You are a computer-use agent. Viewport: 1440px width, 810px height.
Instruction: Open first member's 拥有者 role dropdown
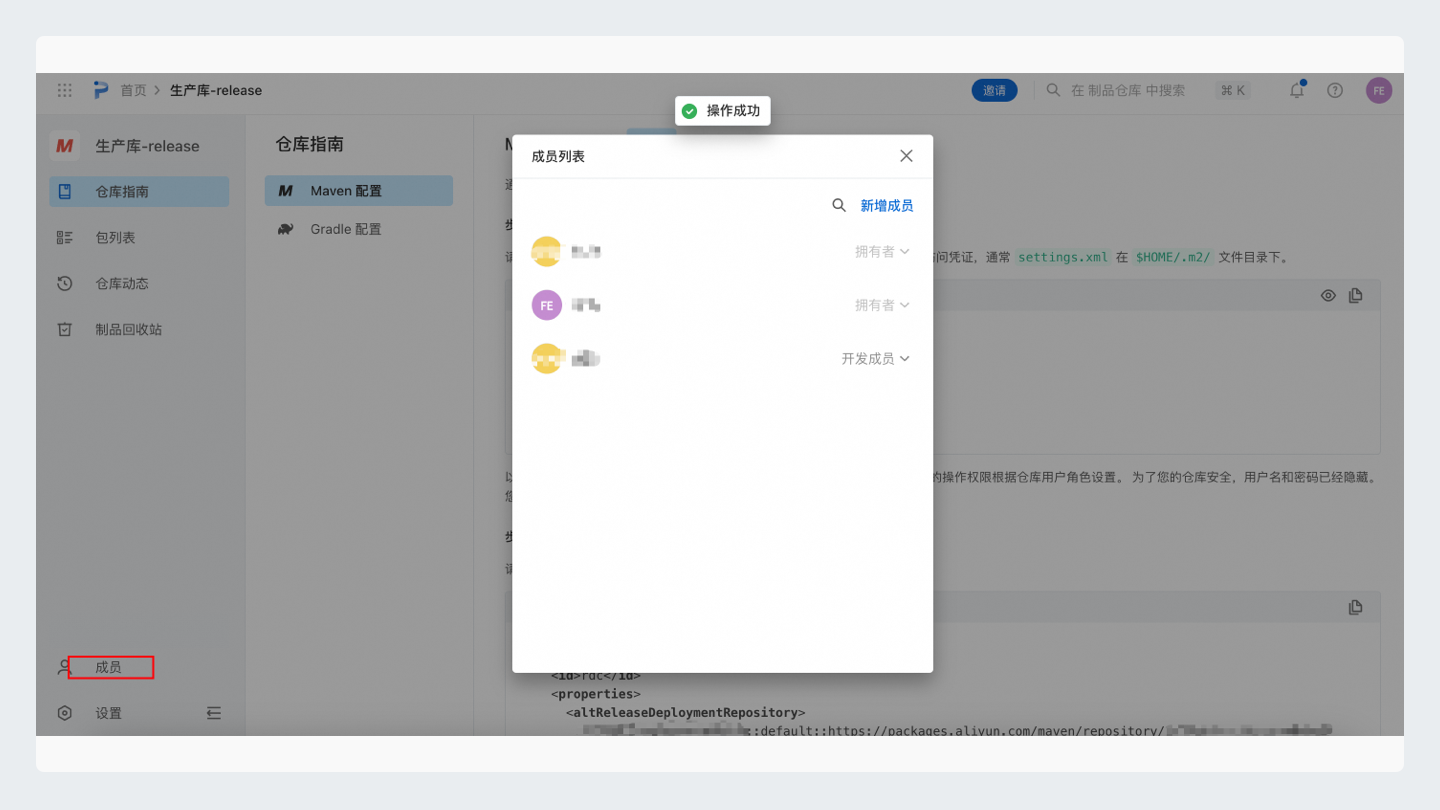[x=882, y=252]
